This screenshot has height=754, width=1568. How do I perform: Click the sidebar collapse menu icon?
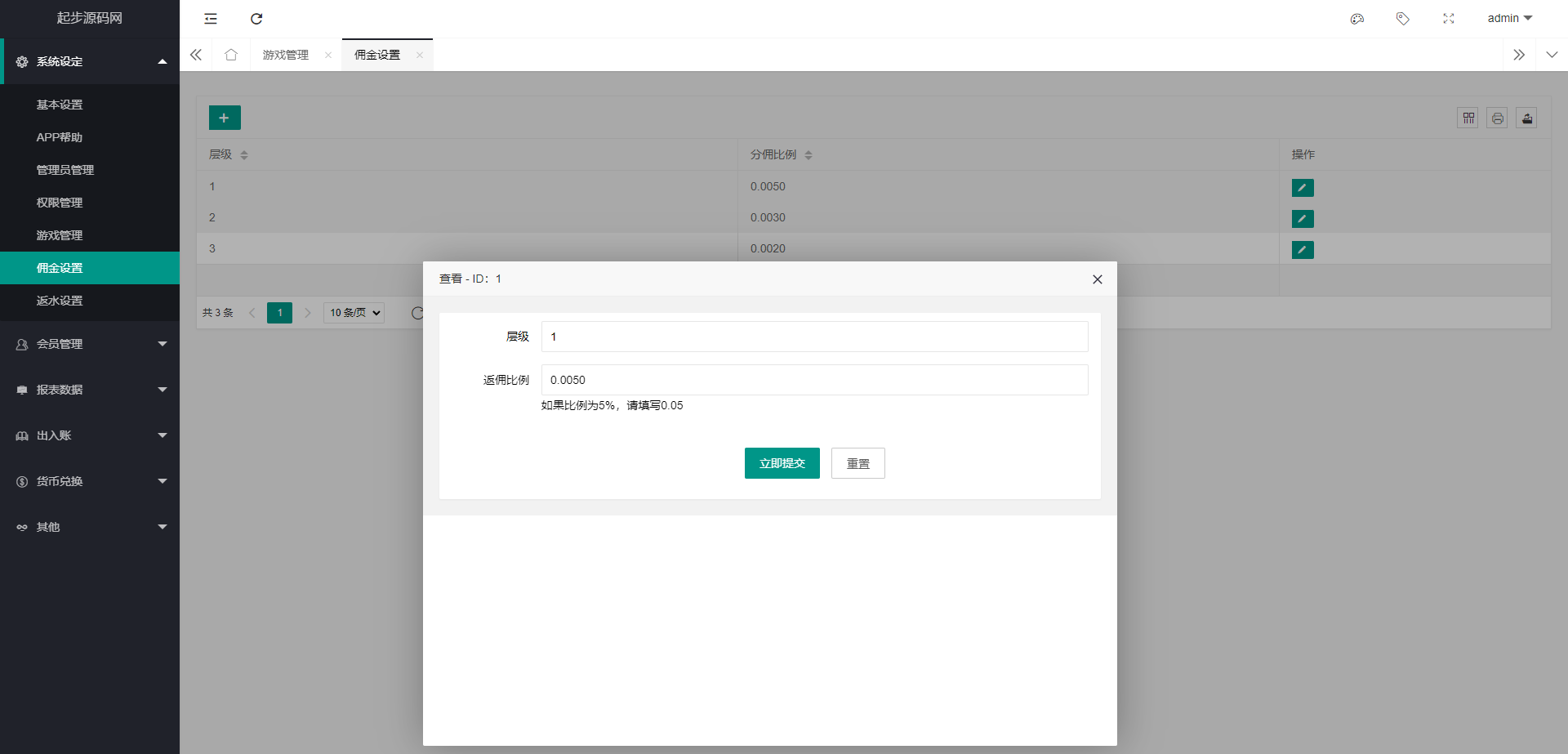point(211,19)
